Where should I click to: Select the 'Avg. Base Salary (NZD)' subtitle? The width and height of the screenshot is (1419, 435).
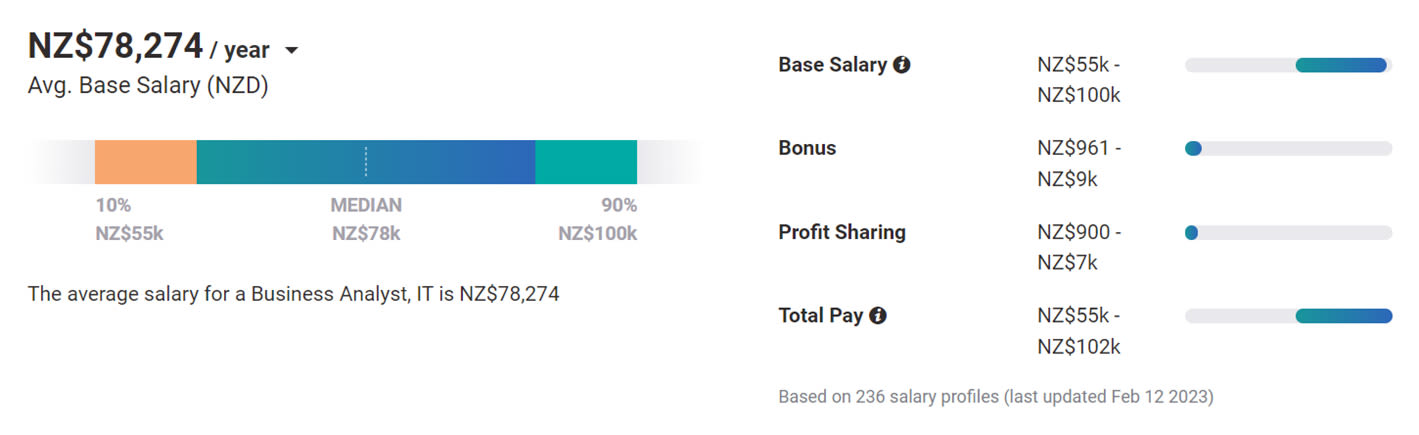click(148, 86)
